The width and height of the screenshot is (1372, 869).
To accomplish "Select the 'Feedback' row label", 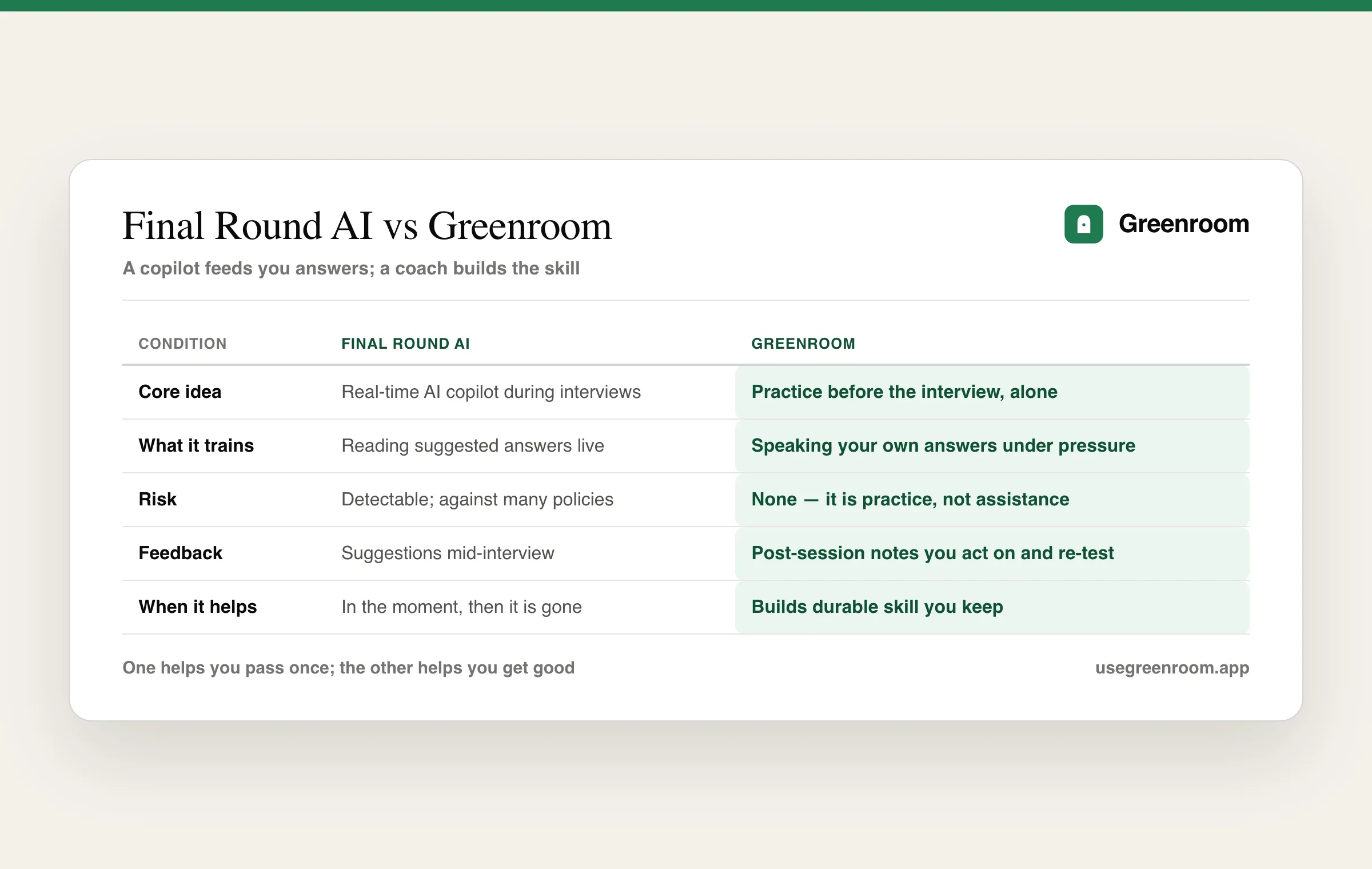I will point(180,553).
